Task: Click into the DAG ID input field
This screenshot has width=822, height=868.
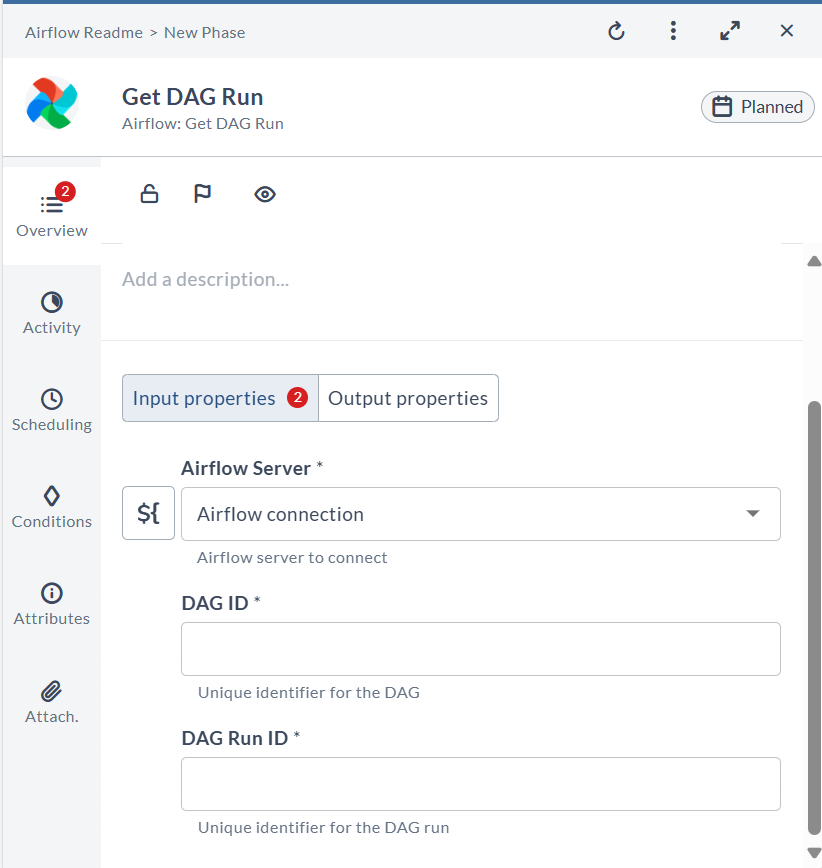Action: [x=480, y=649]
